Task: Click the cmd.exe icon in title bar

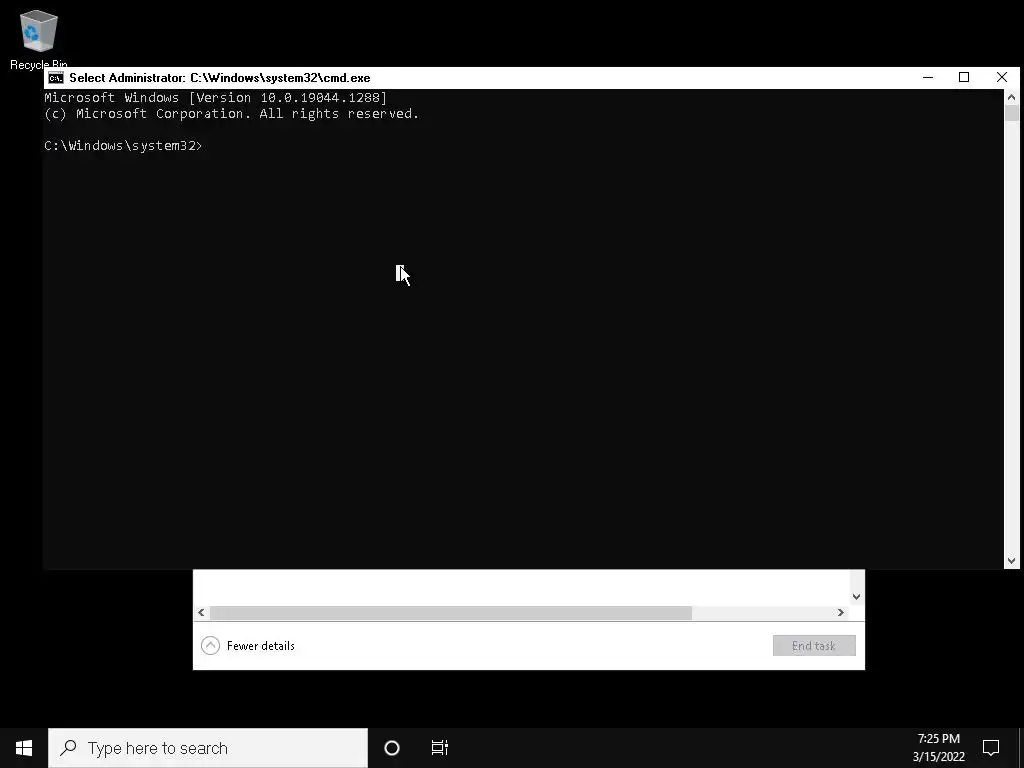Action: [x=56, y=78]
